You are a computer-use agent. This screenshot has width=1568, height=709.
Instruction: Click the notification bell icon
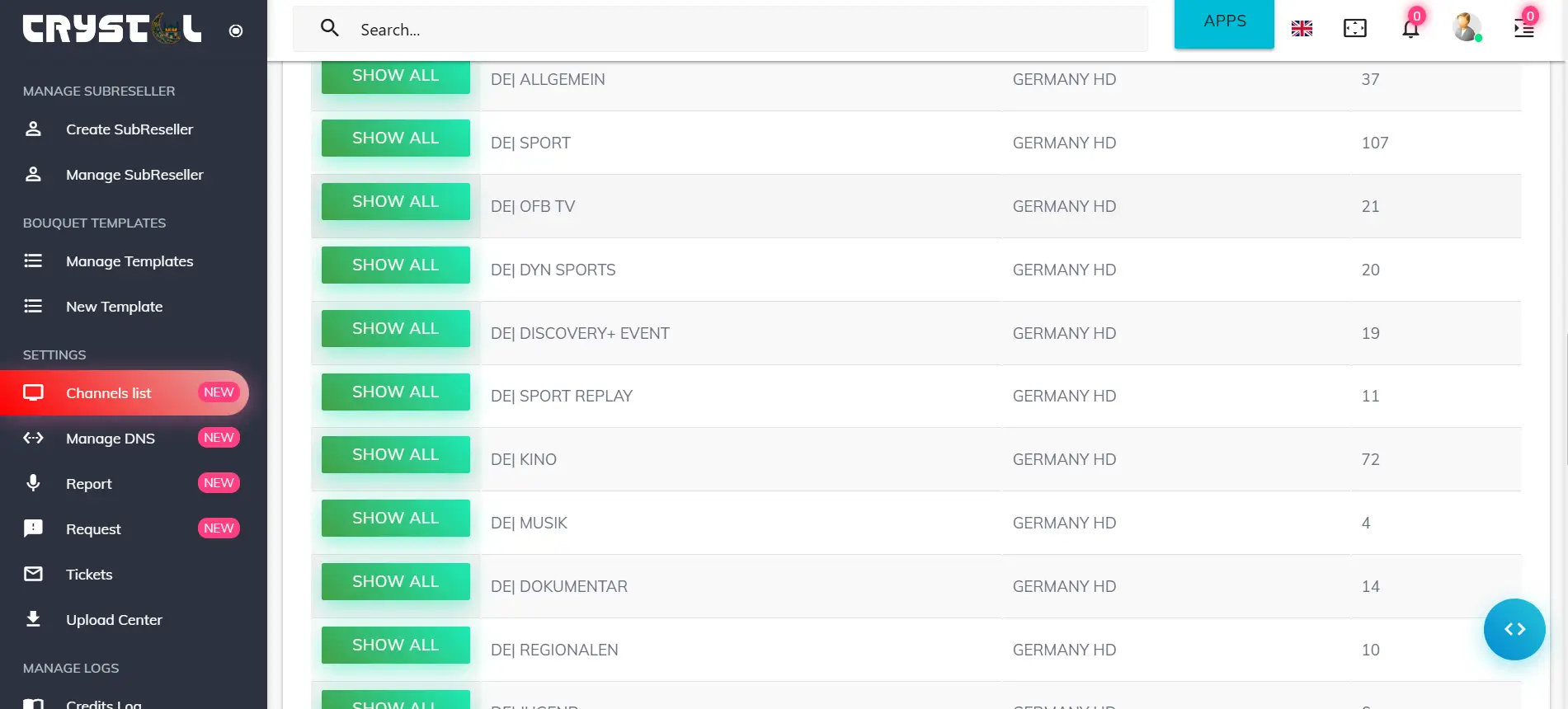click(x=1410, y=29)
